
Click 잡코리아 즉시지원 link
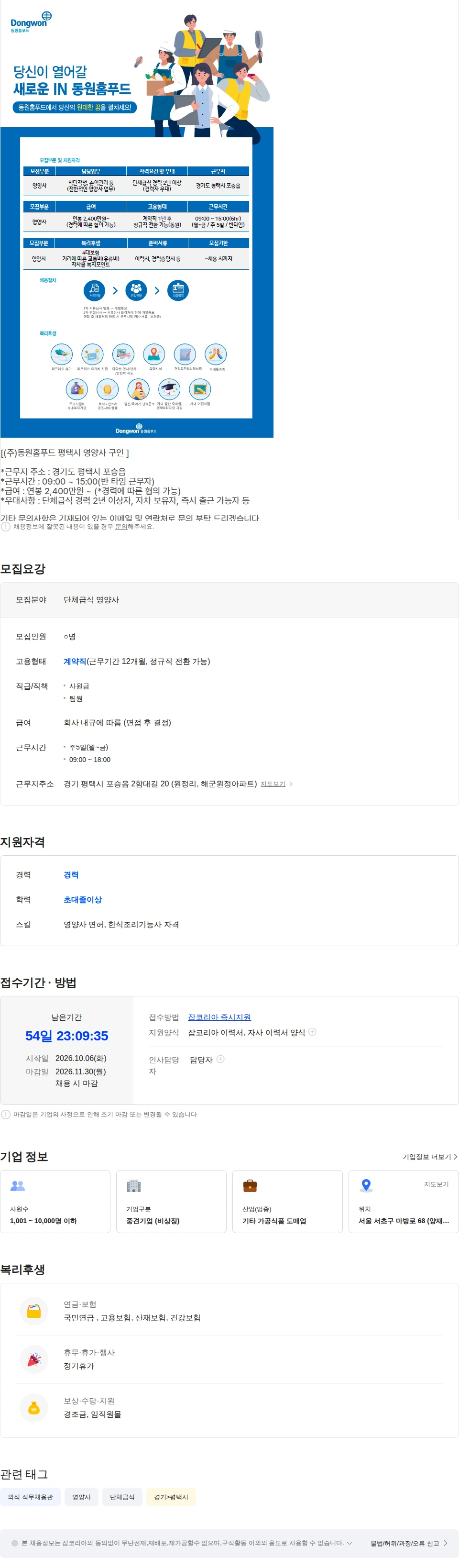[x=219, y=1017]
